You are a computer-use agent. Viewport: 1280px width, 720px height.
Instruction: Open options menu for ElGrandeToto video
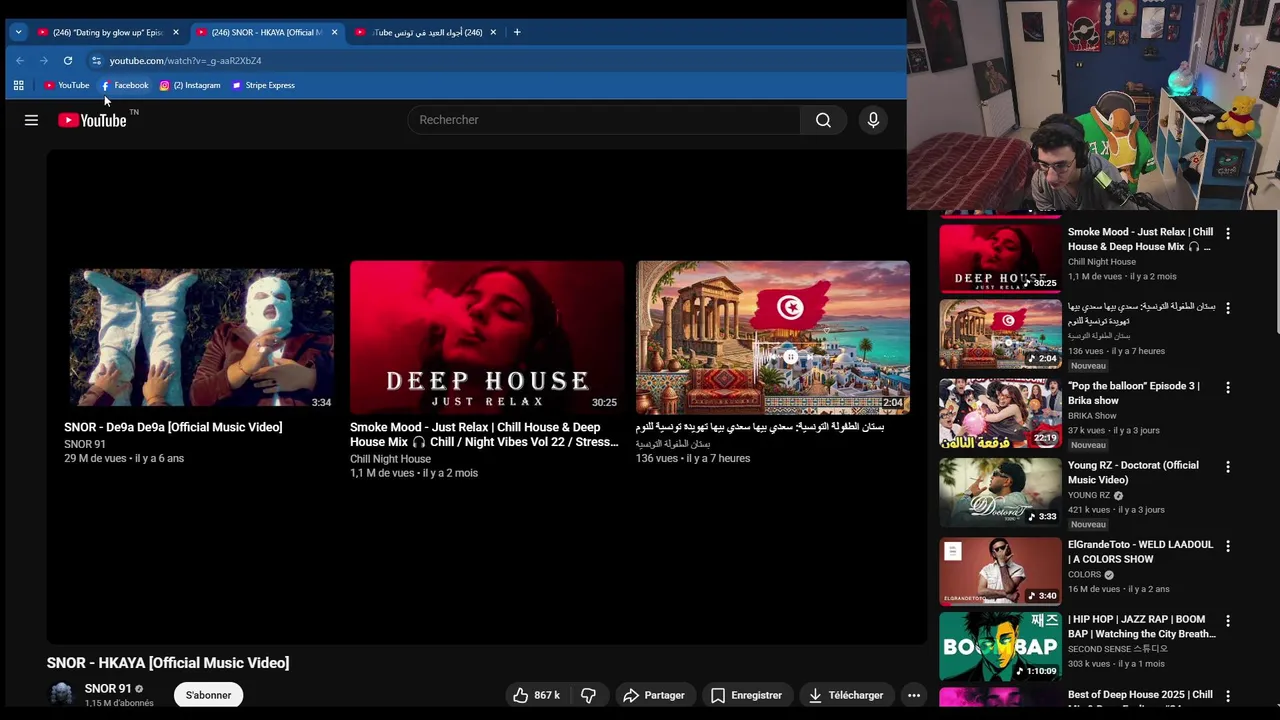tap(1228, 546)
